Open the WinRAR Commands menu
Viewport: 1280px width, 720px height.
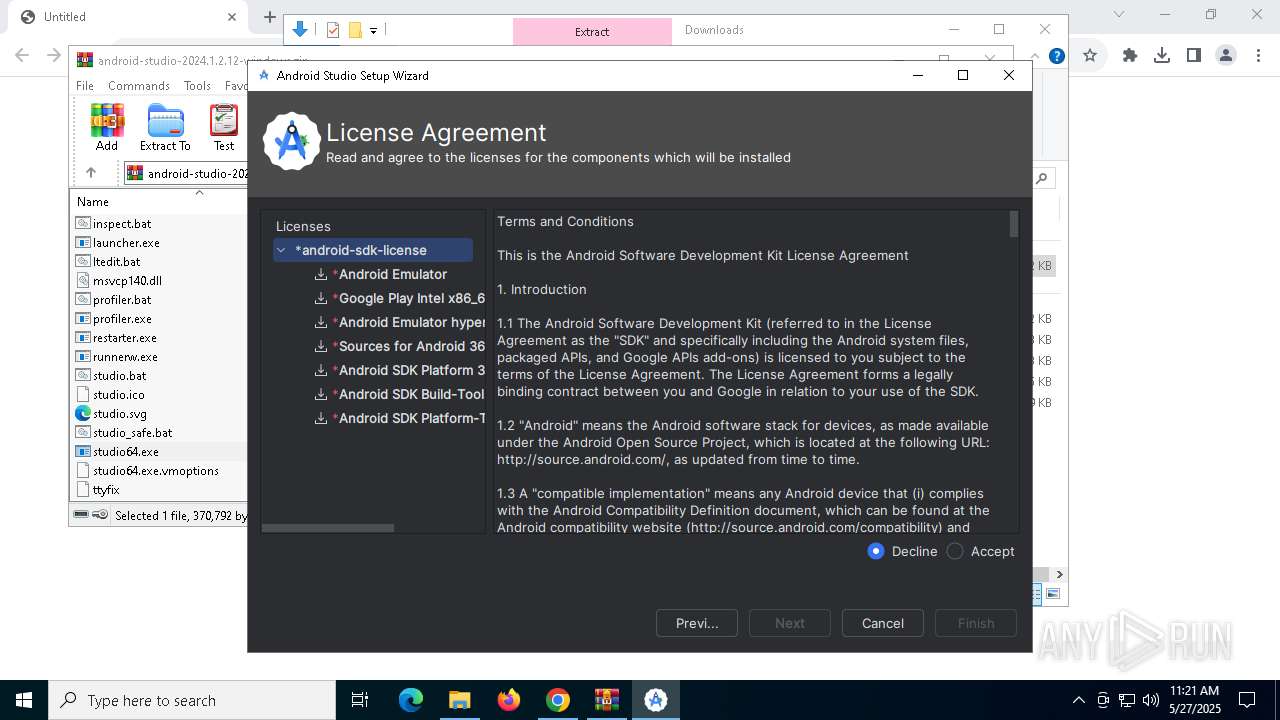139,86
